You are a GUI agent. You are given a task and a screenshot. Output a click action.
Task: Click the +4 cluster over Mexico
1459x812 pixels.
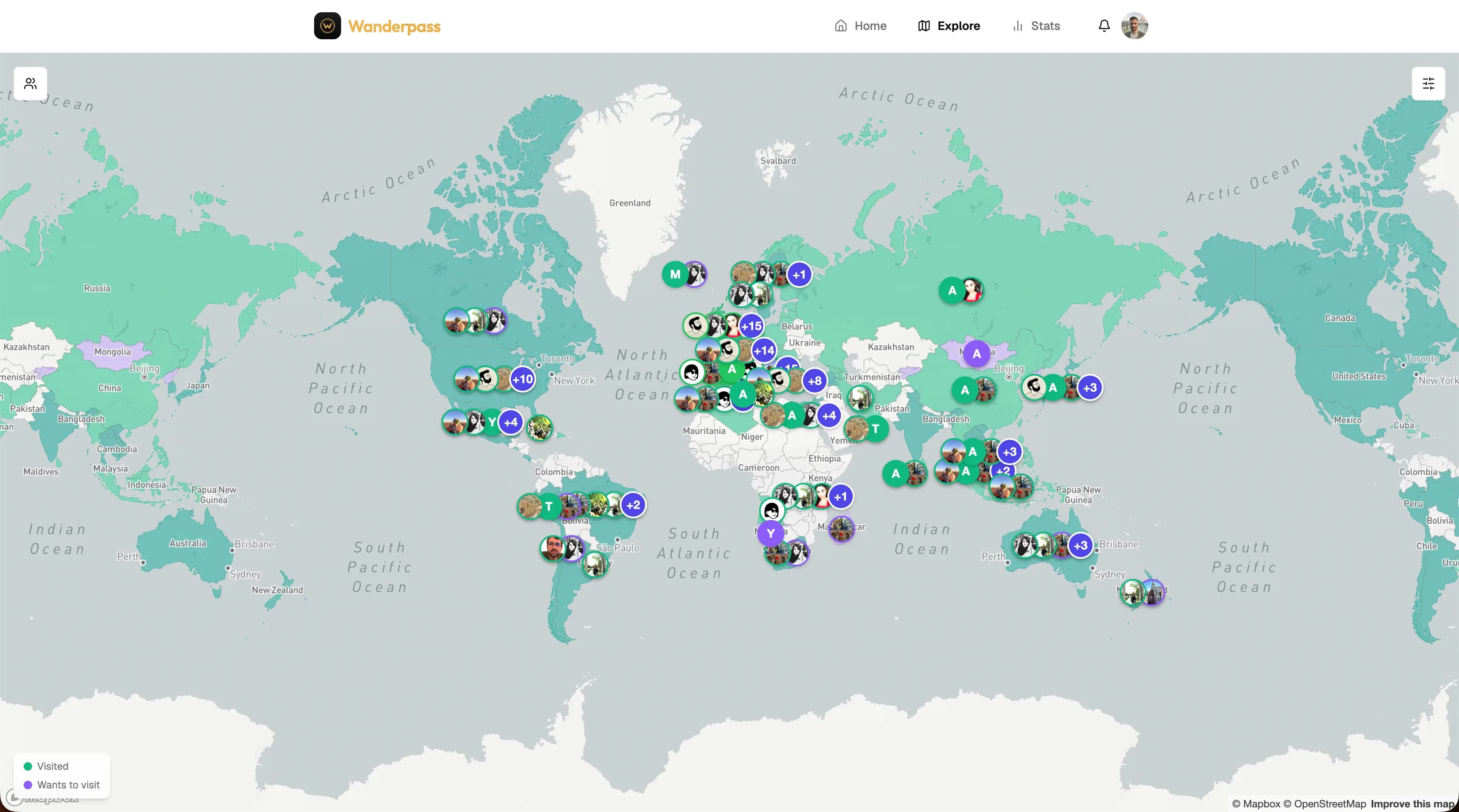click(x=510, y=422)
